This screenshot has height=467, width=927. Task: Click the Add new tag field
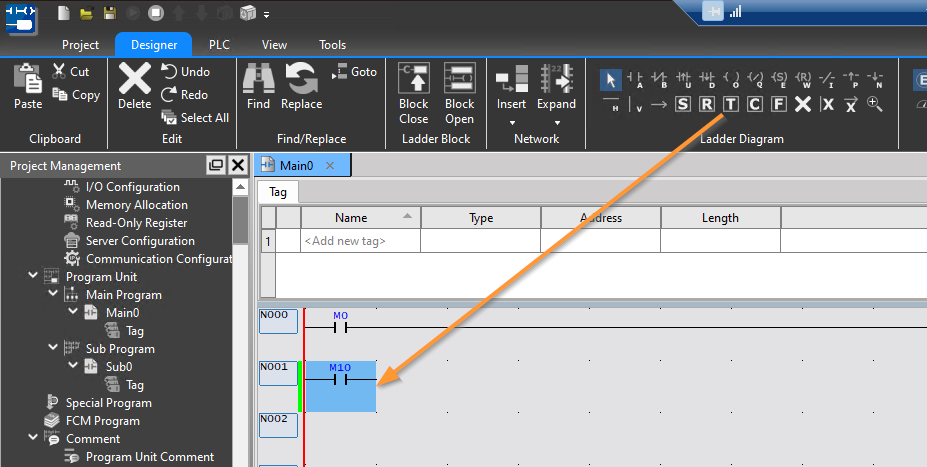click(x=345, y=241)
